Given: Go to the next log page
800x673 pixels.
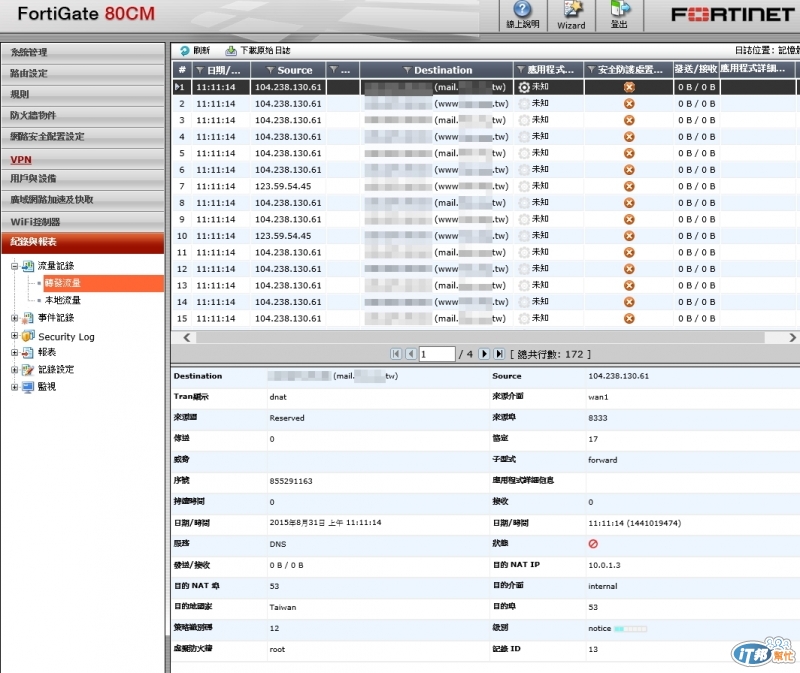Looking at the screenshot, I should [x=484, y=354].
